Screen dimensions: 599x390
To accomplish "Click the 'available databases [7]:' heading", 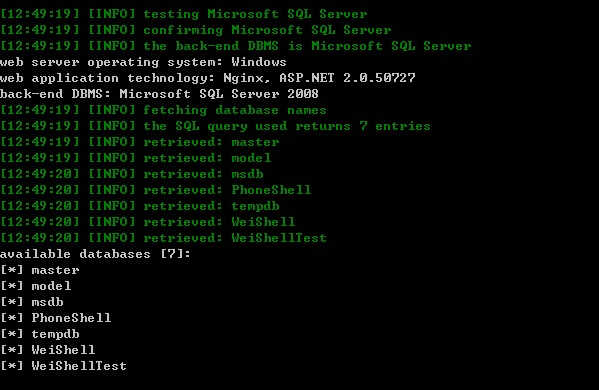I will (95, 254).
